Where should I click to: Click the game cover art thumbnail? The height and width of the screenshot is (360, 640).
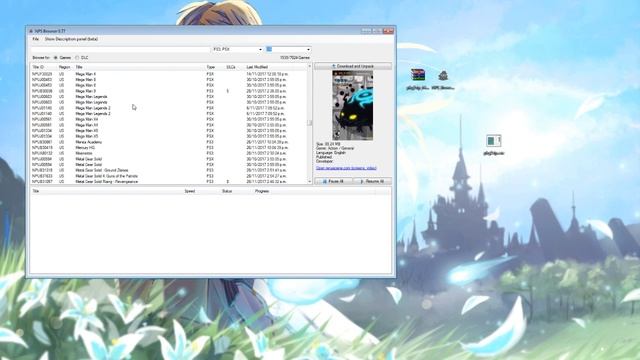click(353, 105)
